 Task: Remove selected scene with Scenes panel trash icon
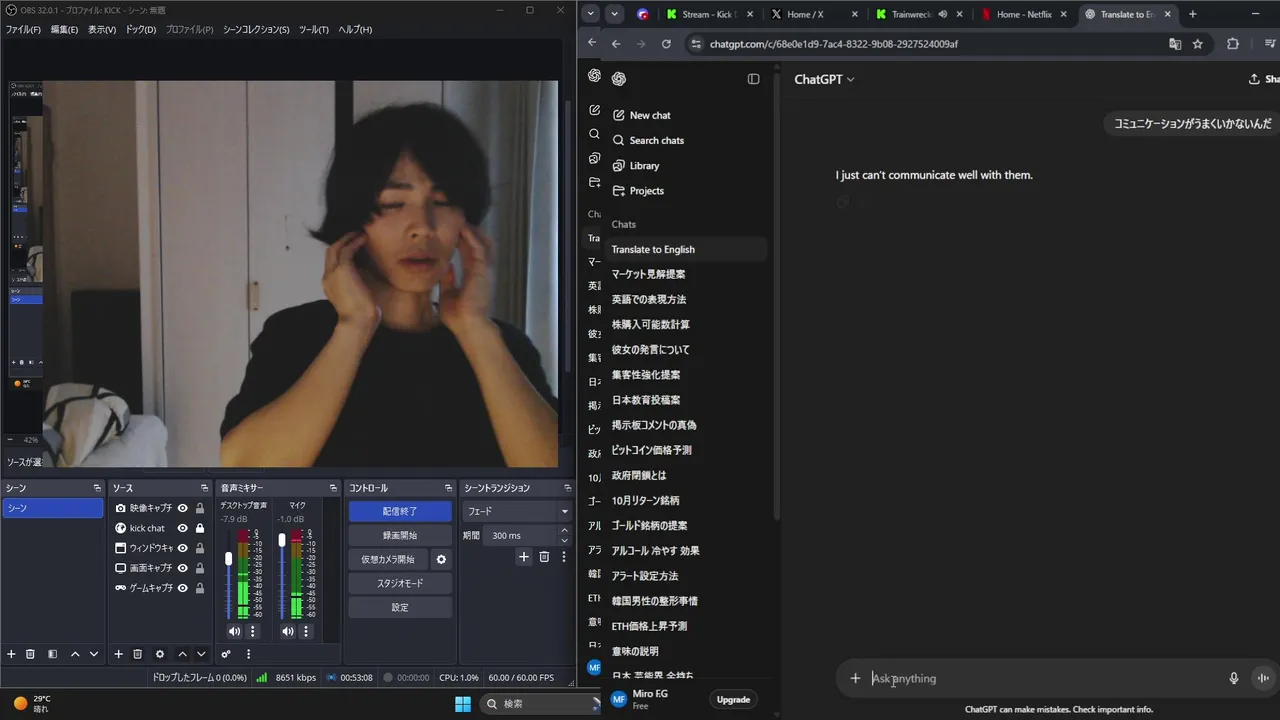(x=30, y=654)
